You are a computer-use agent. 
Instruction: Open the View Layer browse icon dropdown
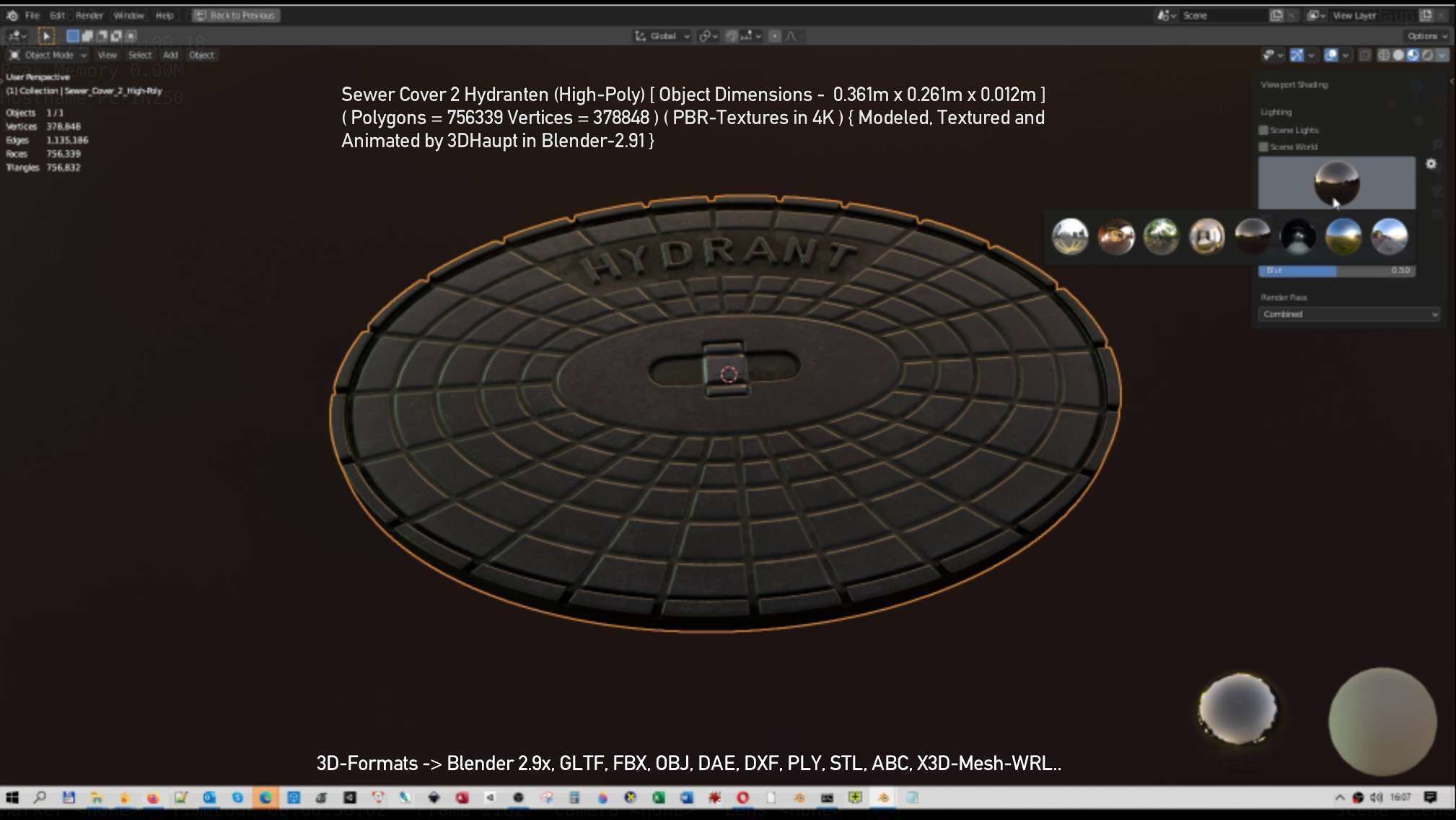(x=1317, y=15)
